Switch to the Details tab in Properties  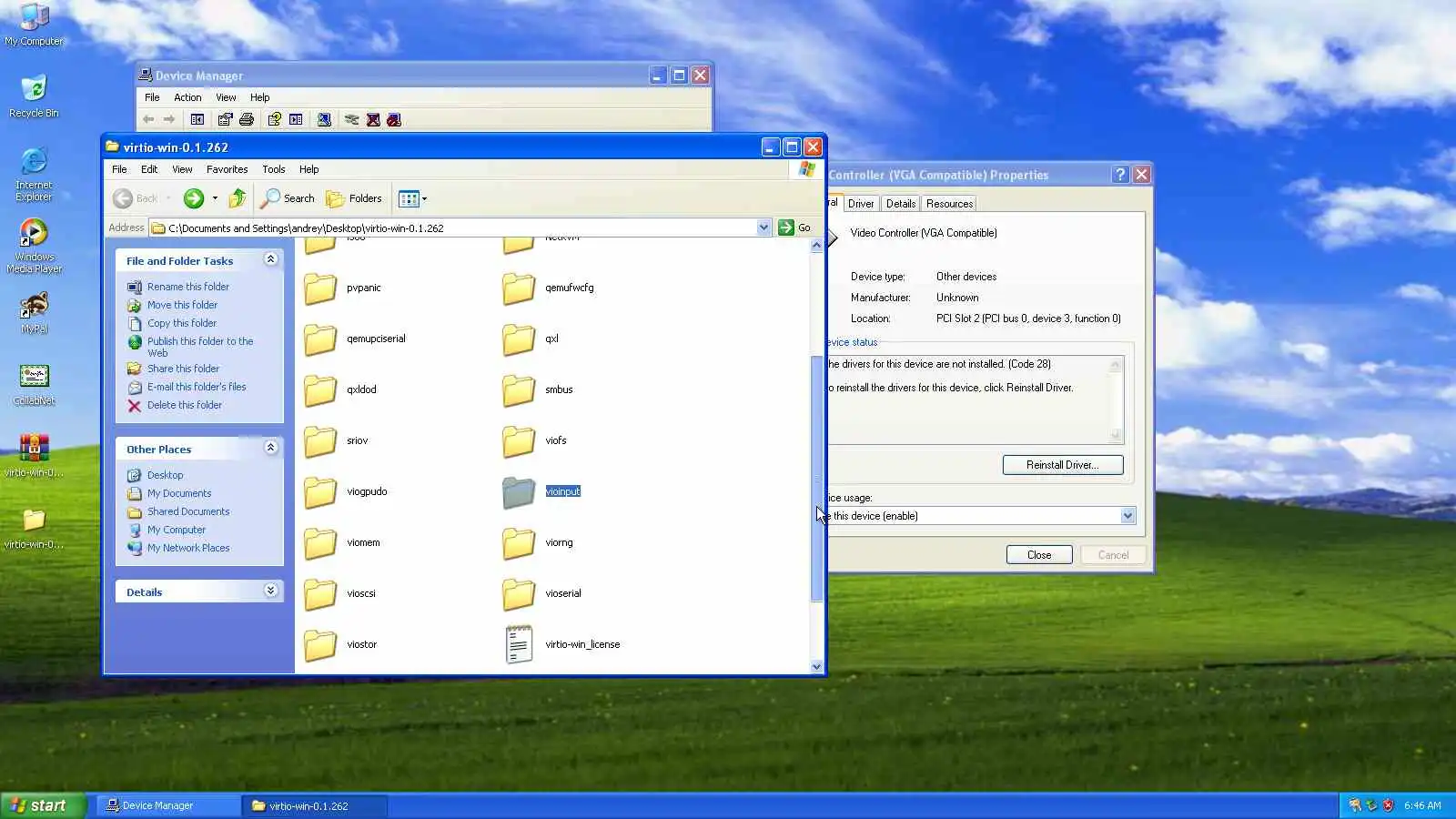[901, 204]
